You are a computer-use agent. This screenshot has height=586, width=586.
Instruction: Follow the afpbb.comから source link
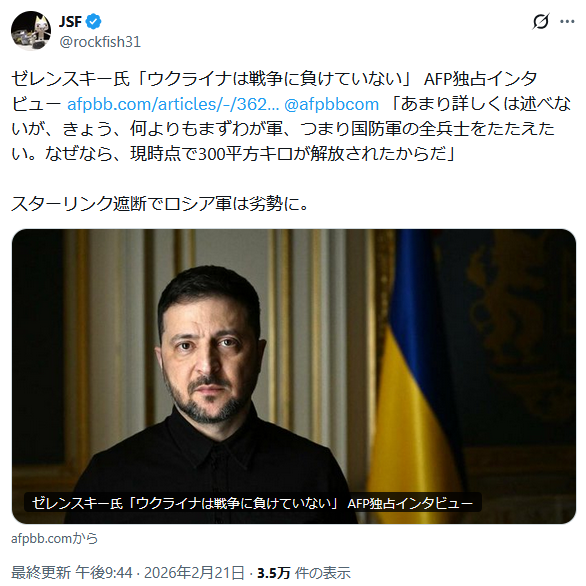(55, 539)
